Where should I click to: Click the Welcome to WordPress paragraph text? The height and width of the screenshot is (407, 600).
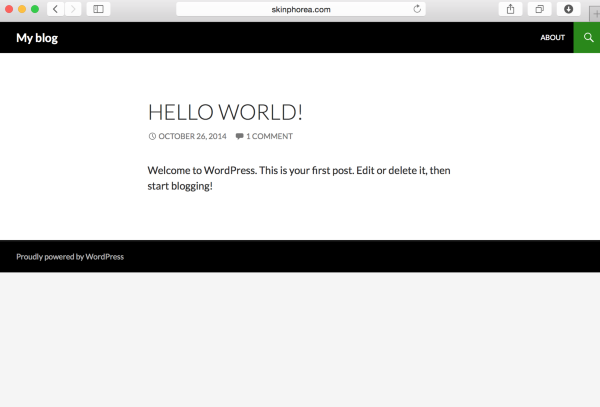coord(299,178)
